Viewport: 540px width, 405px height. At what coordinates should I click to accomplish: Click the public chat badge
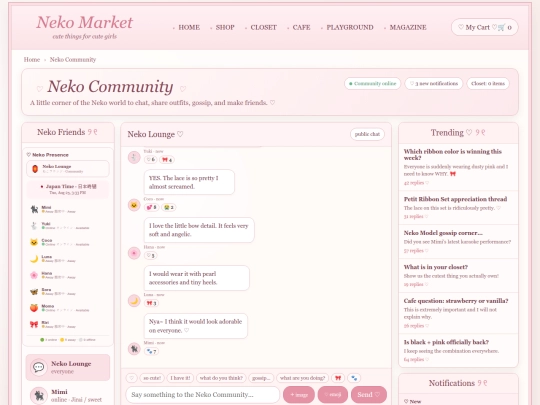point(367,134)
